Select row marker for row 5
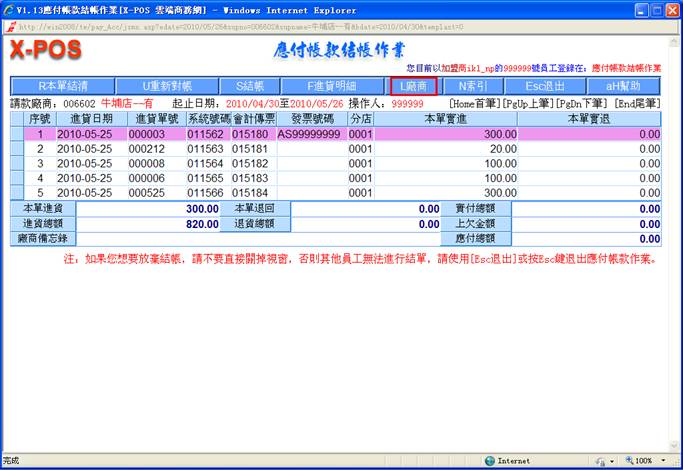683x470 pixels. coord(16,192)
